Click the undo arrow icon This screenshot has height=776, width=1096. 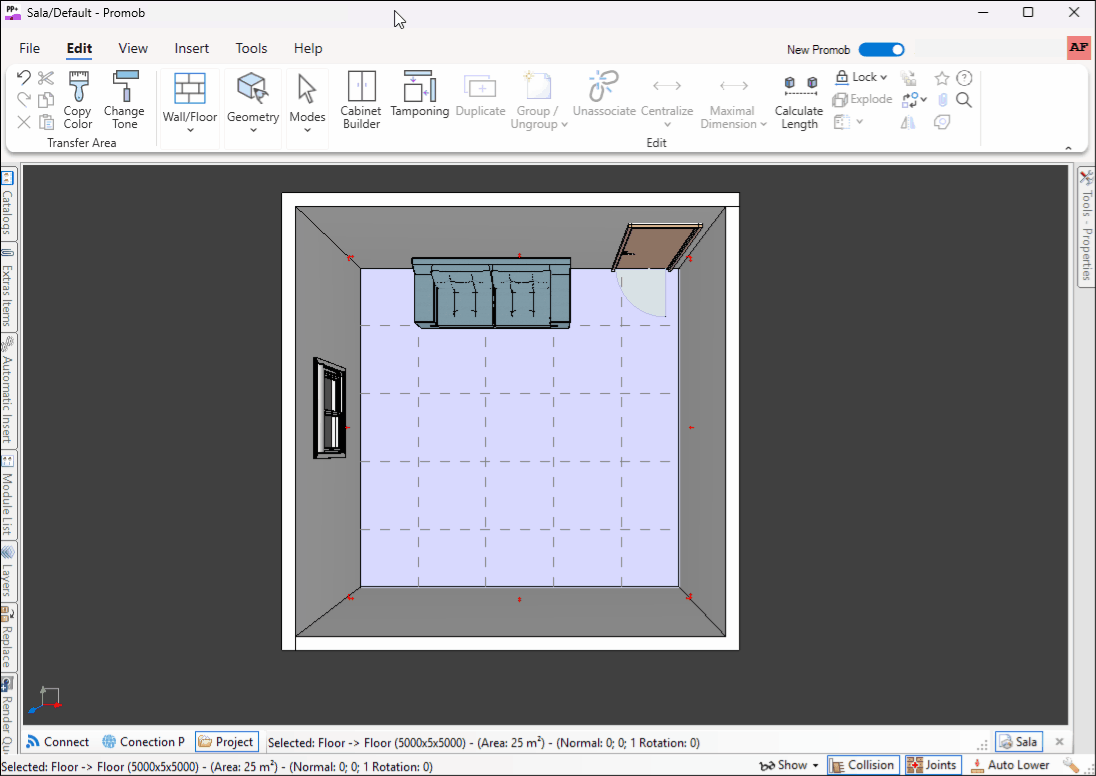pyautogui.click(x=24, y=78)
